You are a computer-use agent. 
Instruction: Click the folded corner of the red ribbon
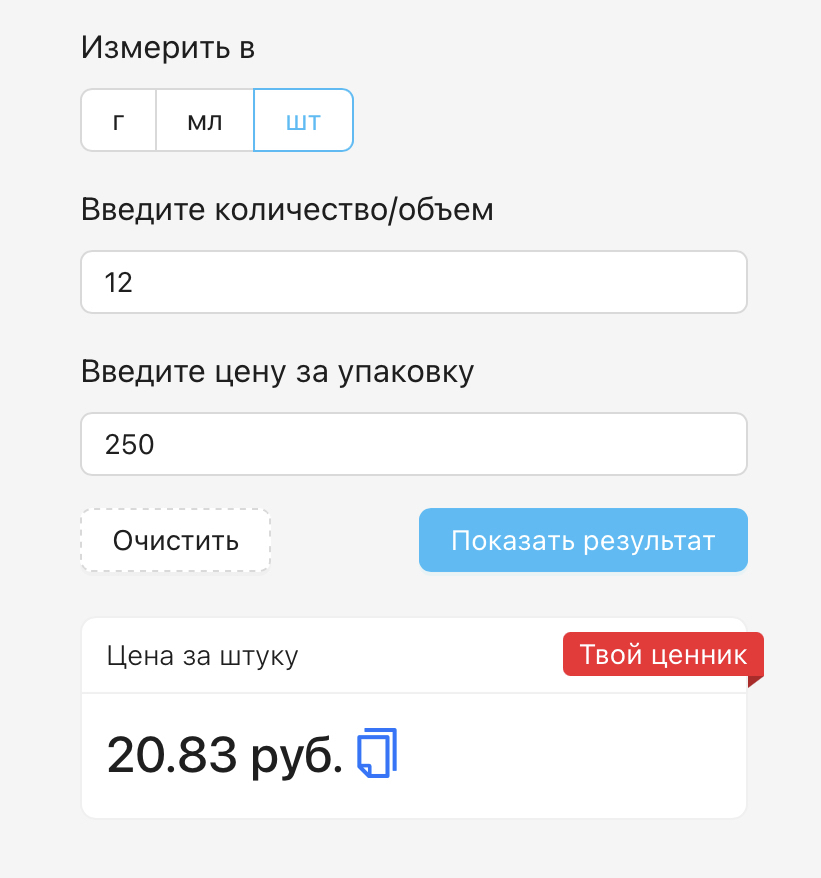tap(755, 681)
